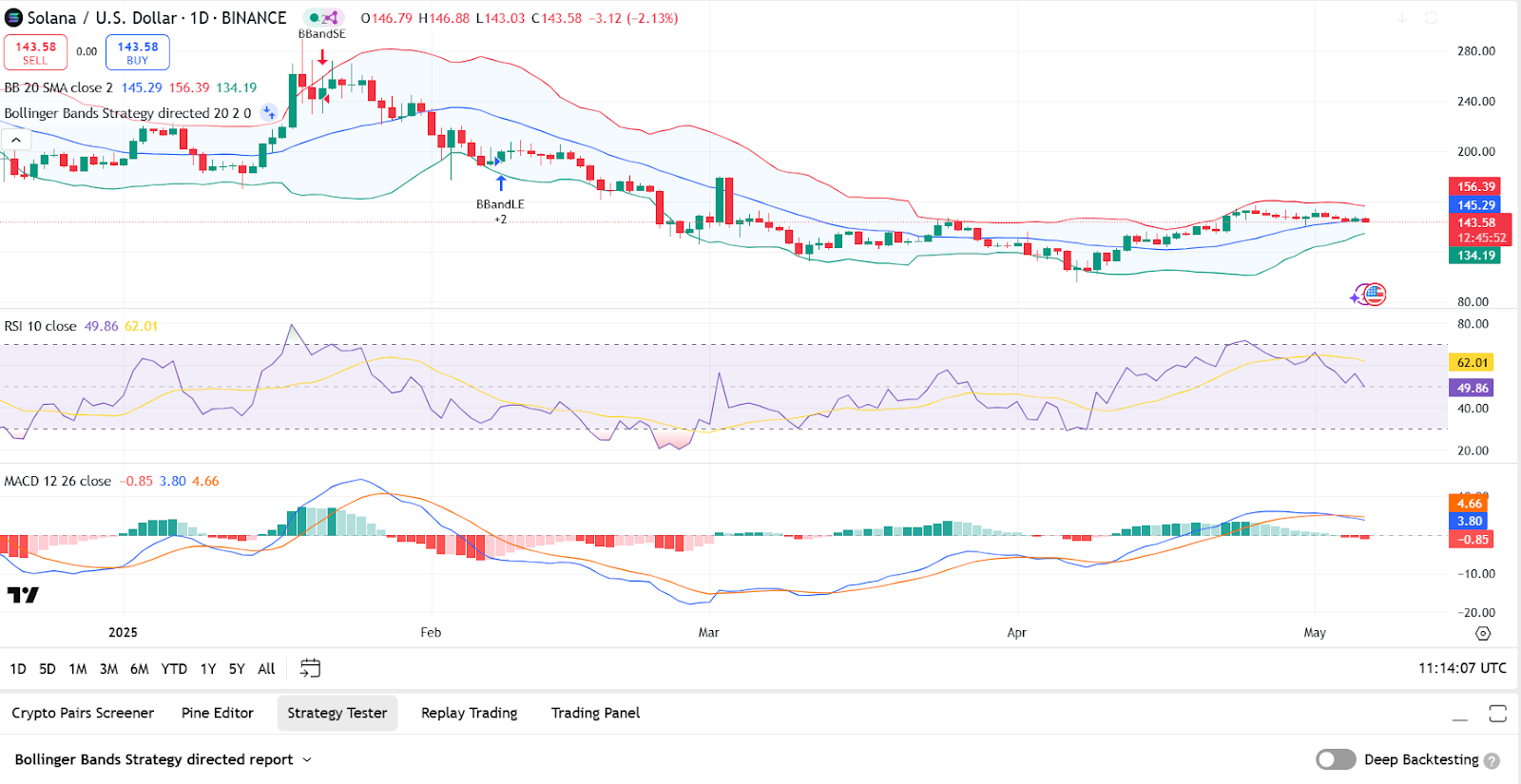Viewport: 1521px width, 784px height.
Task: Click the TradingView logo
Action: tap(23, 595)
